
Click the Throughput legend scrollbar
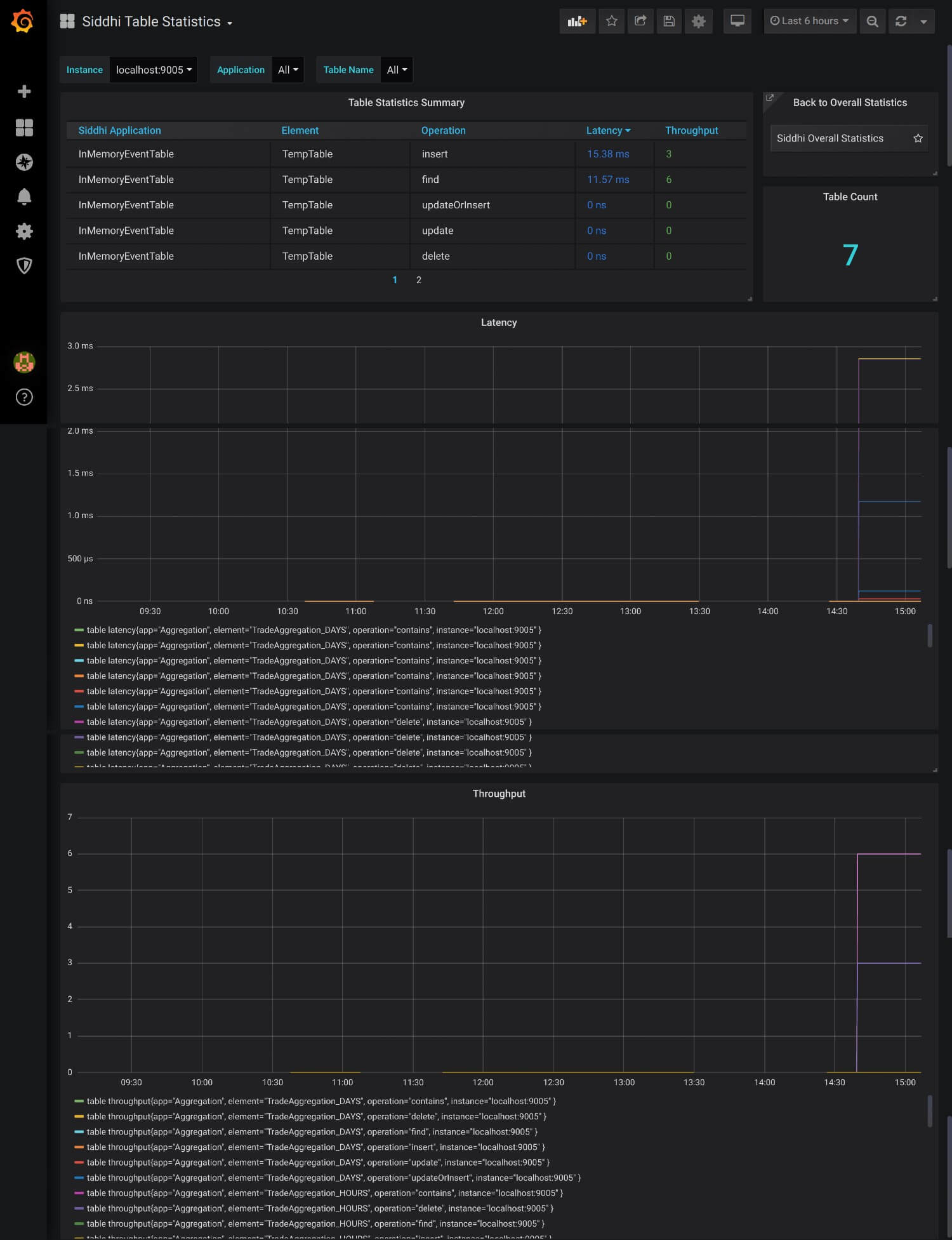pyautogui.click(x=930, y=1111)
